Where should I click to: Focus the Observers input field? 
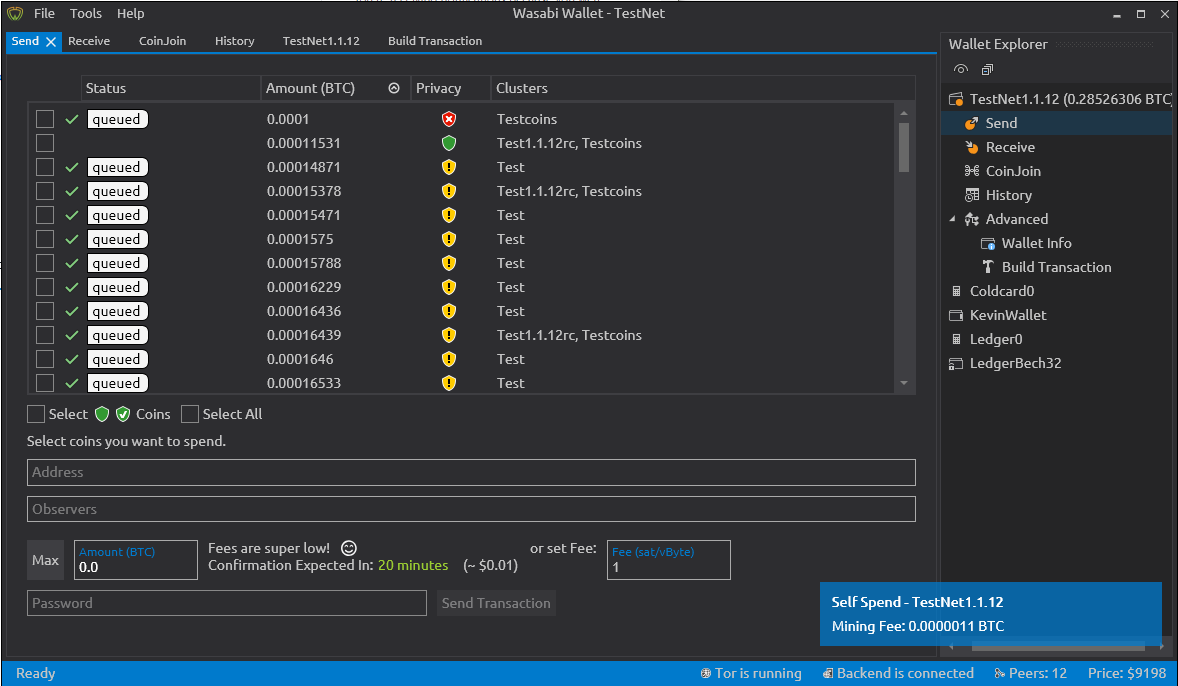click(x=471, y=509)
